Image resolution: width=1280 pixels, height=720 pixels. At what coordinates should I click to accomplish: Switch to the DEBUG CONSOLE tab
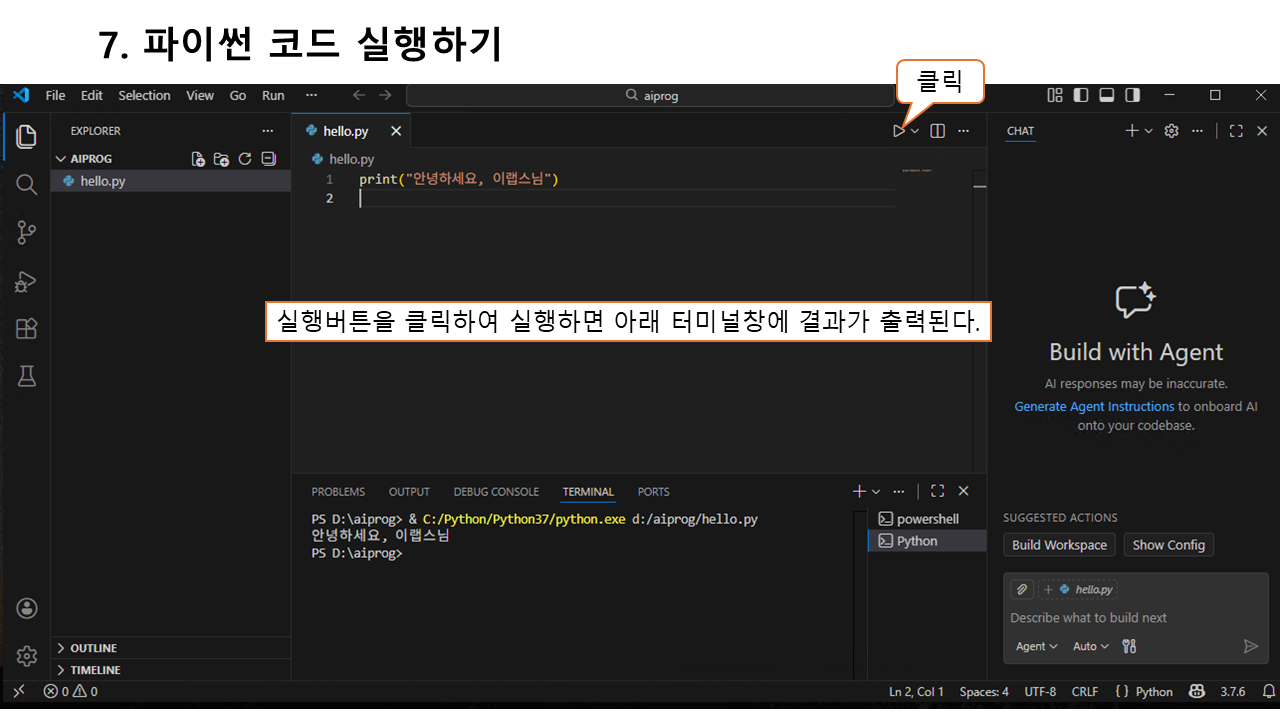496,492
